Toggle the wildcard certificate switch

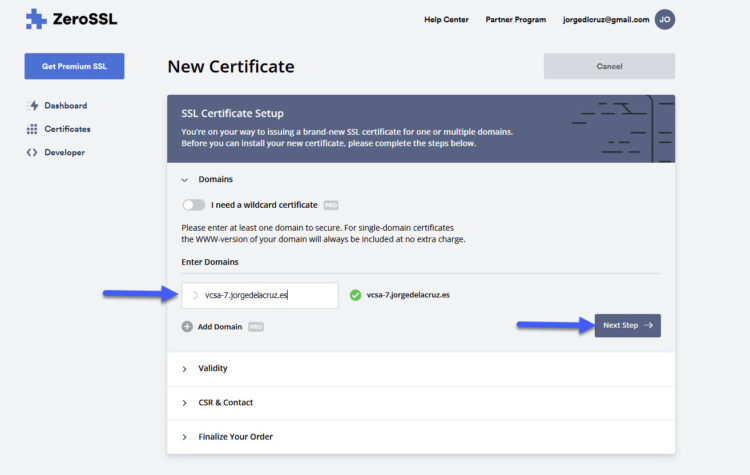(194, 205)
